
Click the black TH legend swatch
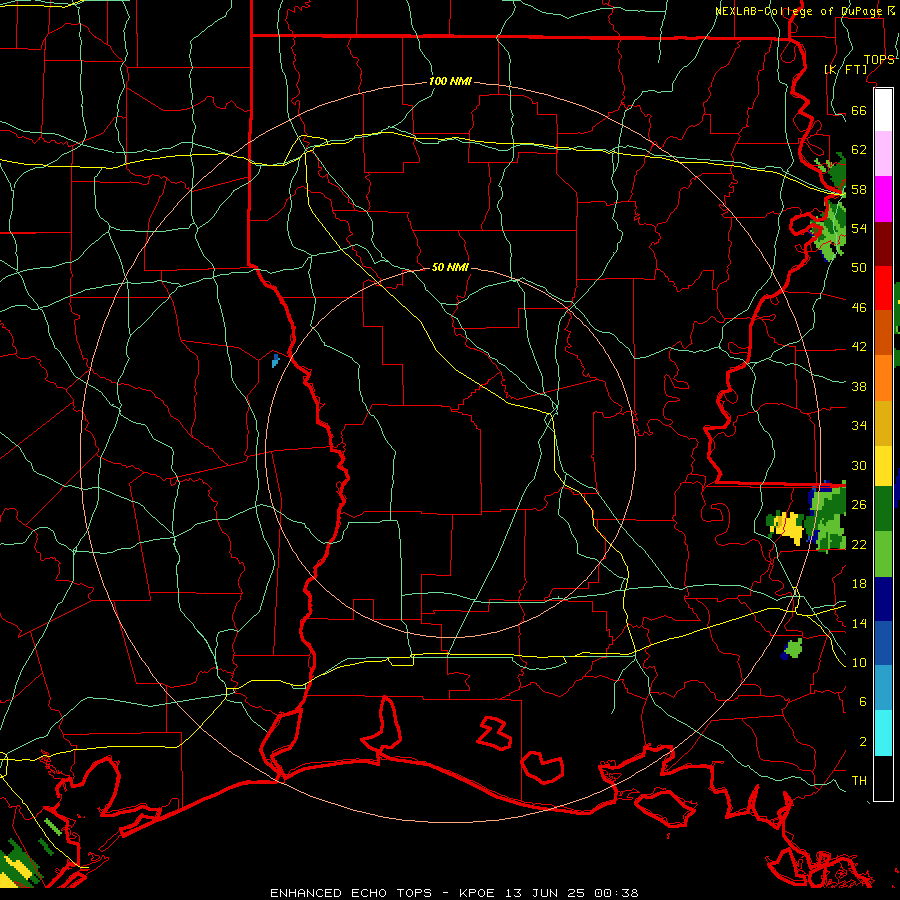pos(883,778)
